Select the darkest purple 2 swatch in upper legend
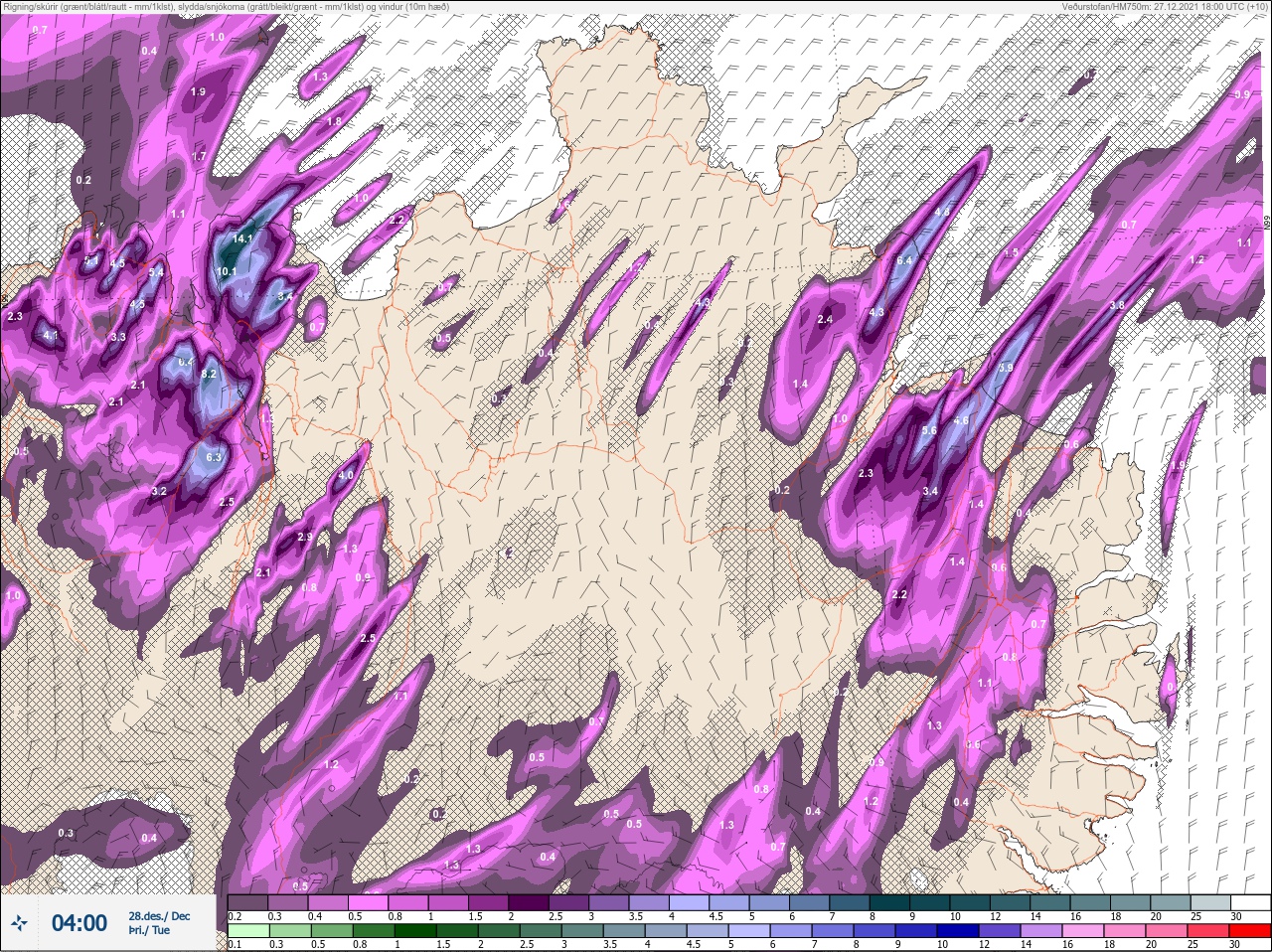The height and width of the screenshot is (952, 1272). [529, 902]
